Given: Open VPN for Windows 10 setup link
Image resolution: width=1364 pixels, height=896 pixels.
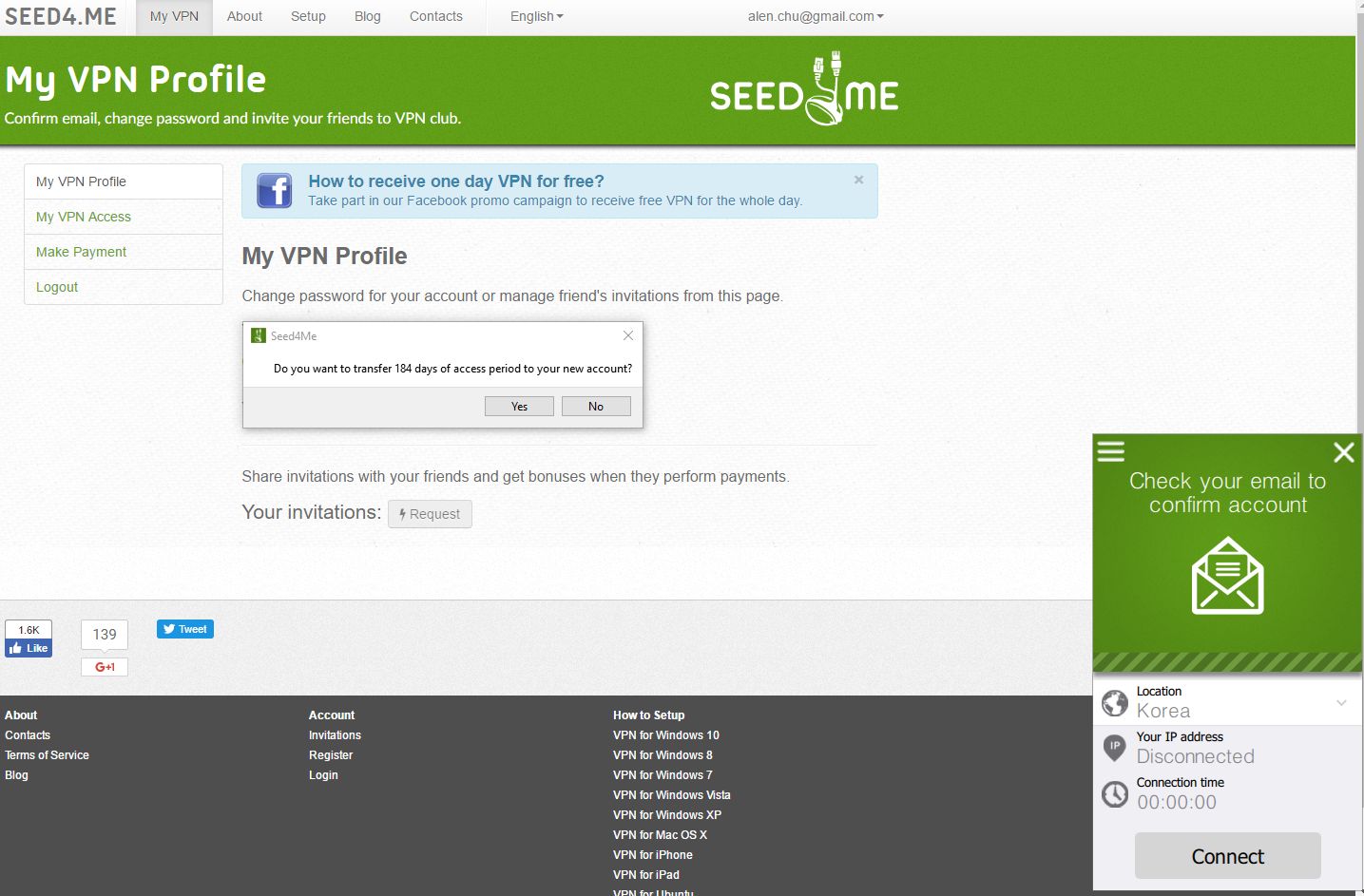Looking at the screenshot, I should point(665,735).
